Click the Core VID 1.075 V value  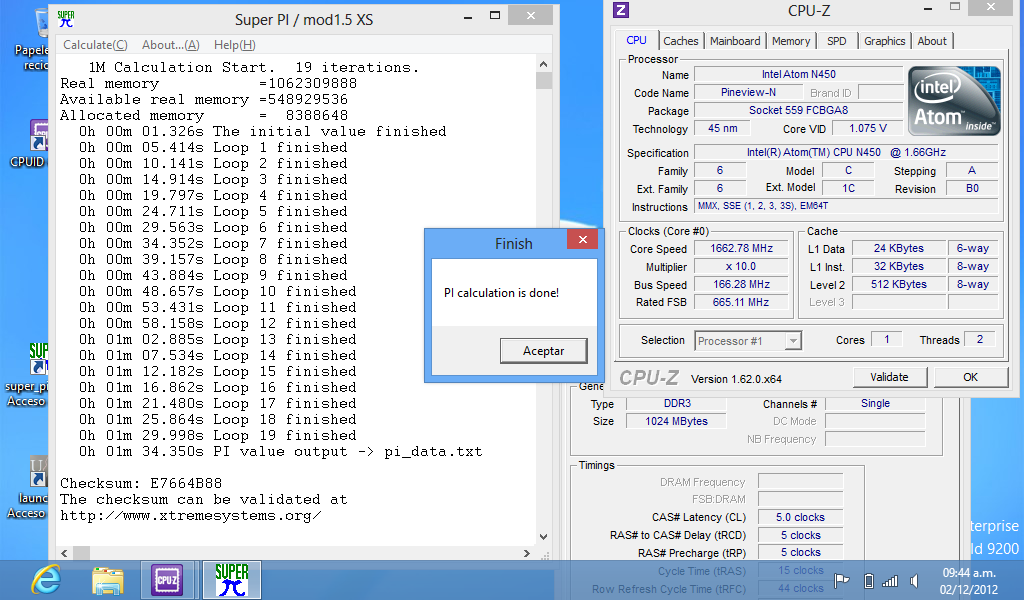click(x=867, y=129)
